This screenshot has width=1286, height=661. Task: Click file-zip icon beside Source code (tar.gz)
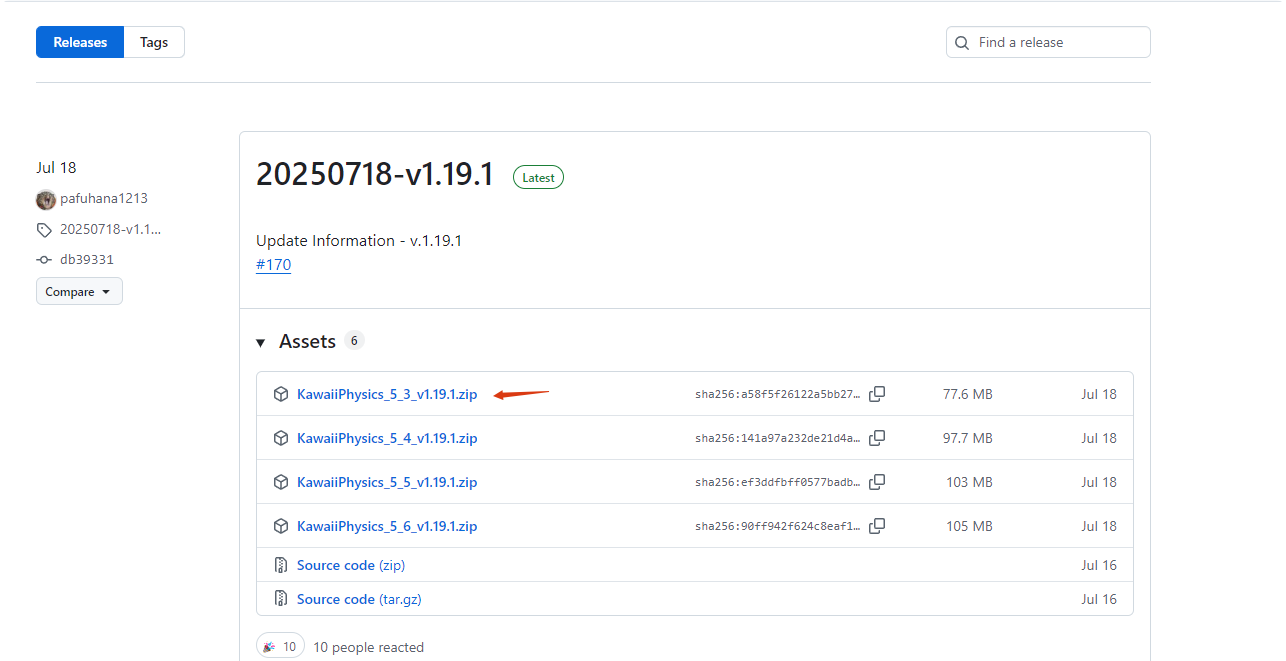[x=281, y=599]
